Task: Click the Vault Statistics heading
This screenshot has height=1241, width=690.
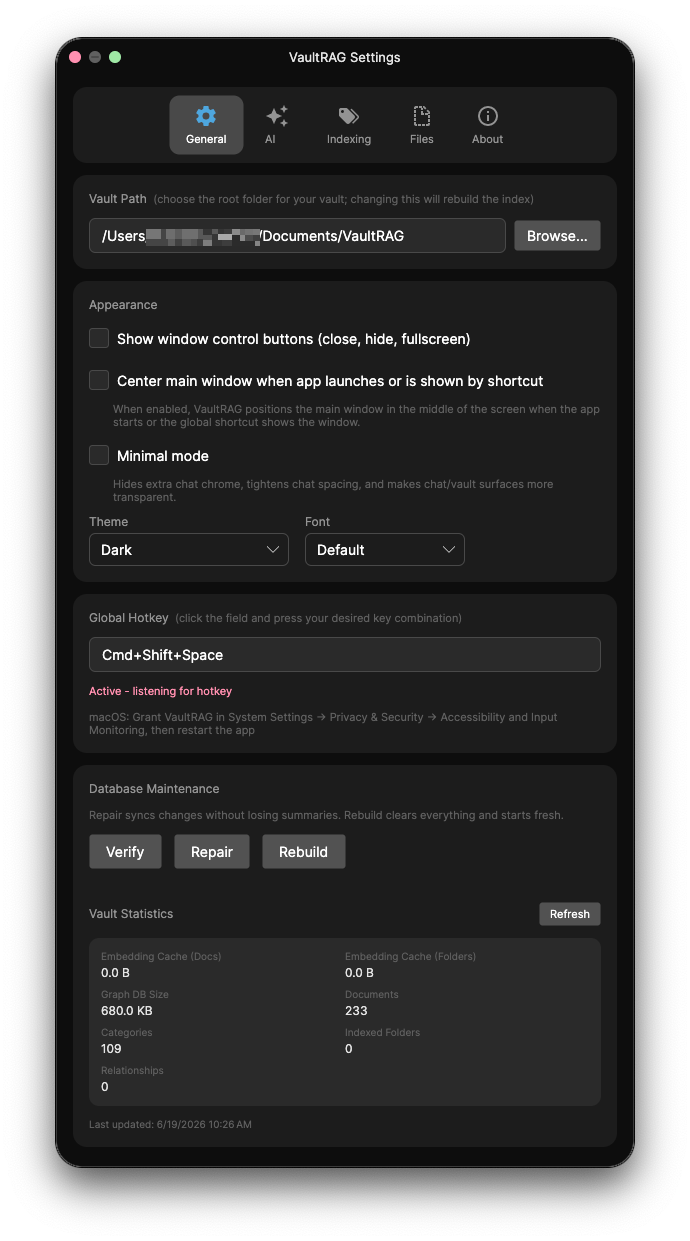Action: pos(131,914)
